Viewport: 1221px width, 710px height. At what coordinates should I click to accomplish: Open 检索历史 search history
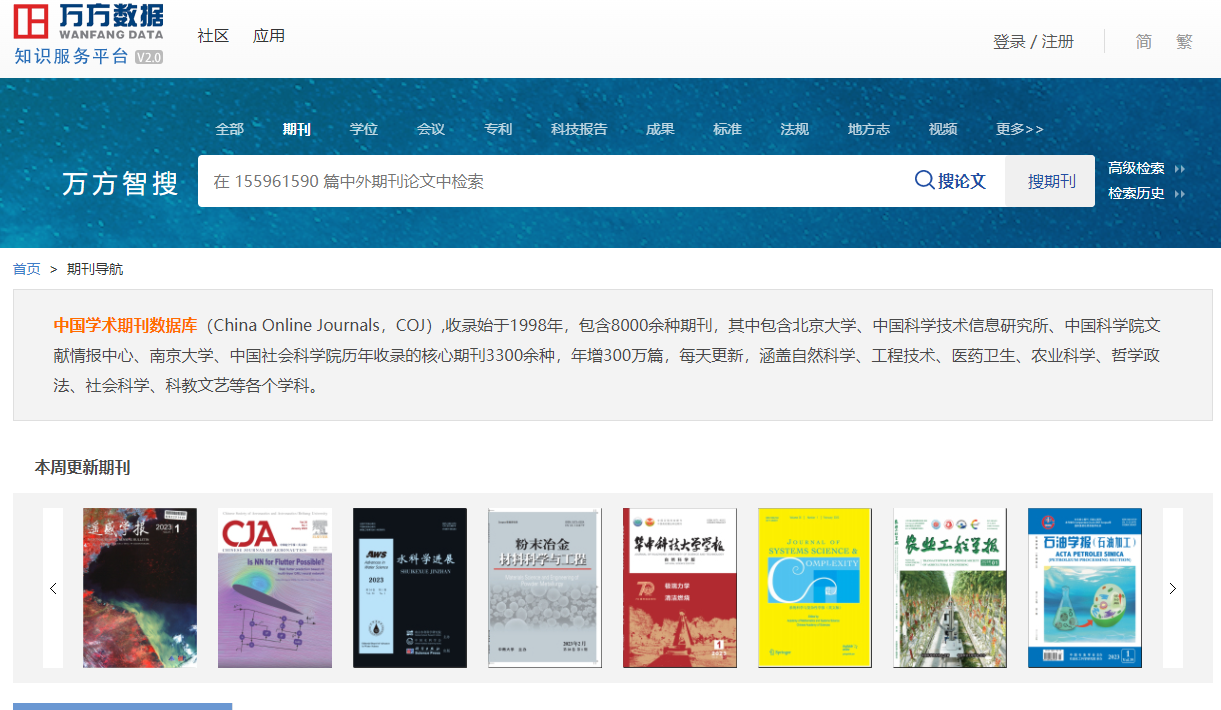click(1136, 193)
